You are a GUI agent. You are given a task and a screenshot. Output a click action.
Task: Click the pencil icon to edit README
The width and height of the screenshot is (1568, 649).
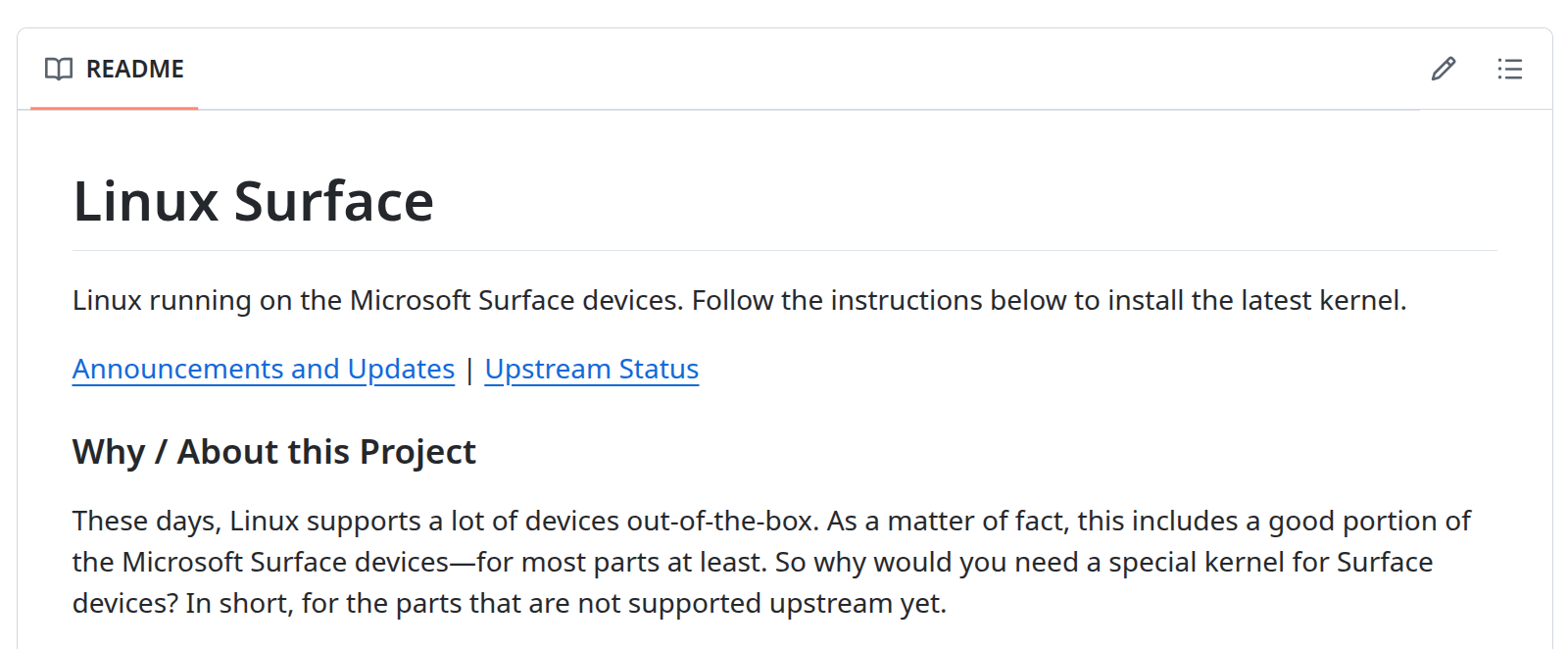pos(1443,69)
